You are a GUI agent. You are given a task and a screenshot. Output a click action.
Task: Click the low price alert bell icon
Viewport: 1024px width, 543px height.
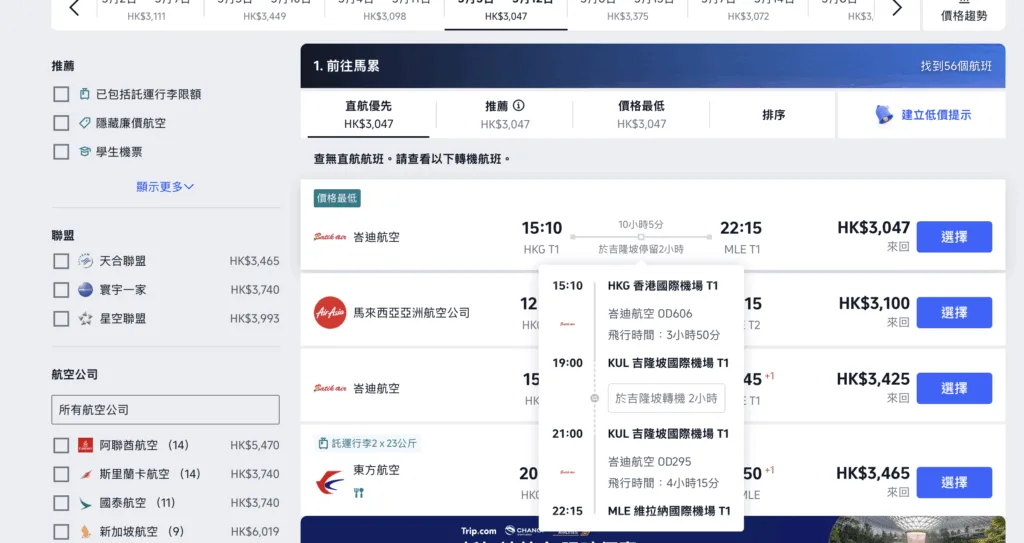coord(884,115)
